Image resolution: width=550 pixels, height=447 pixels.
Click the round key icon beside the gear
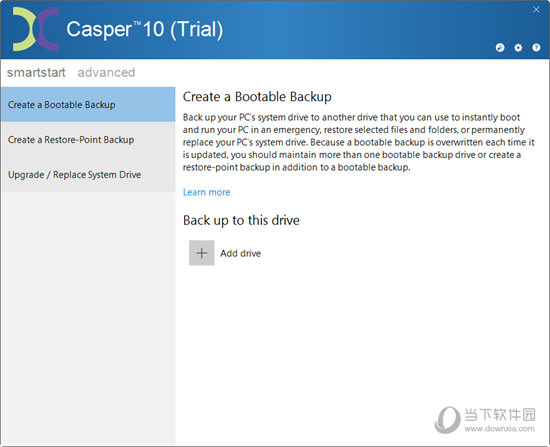pos(500,48)
